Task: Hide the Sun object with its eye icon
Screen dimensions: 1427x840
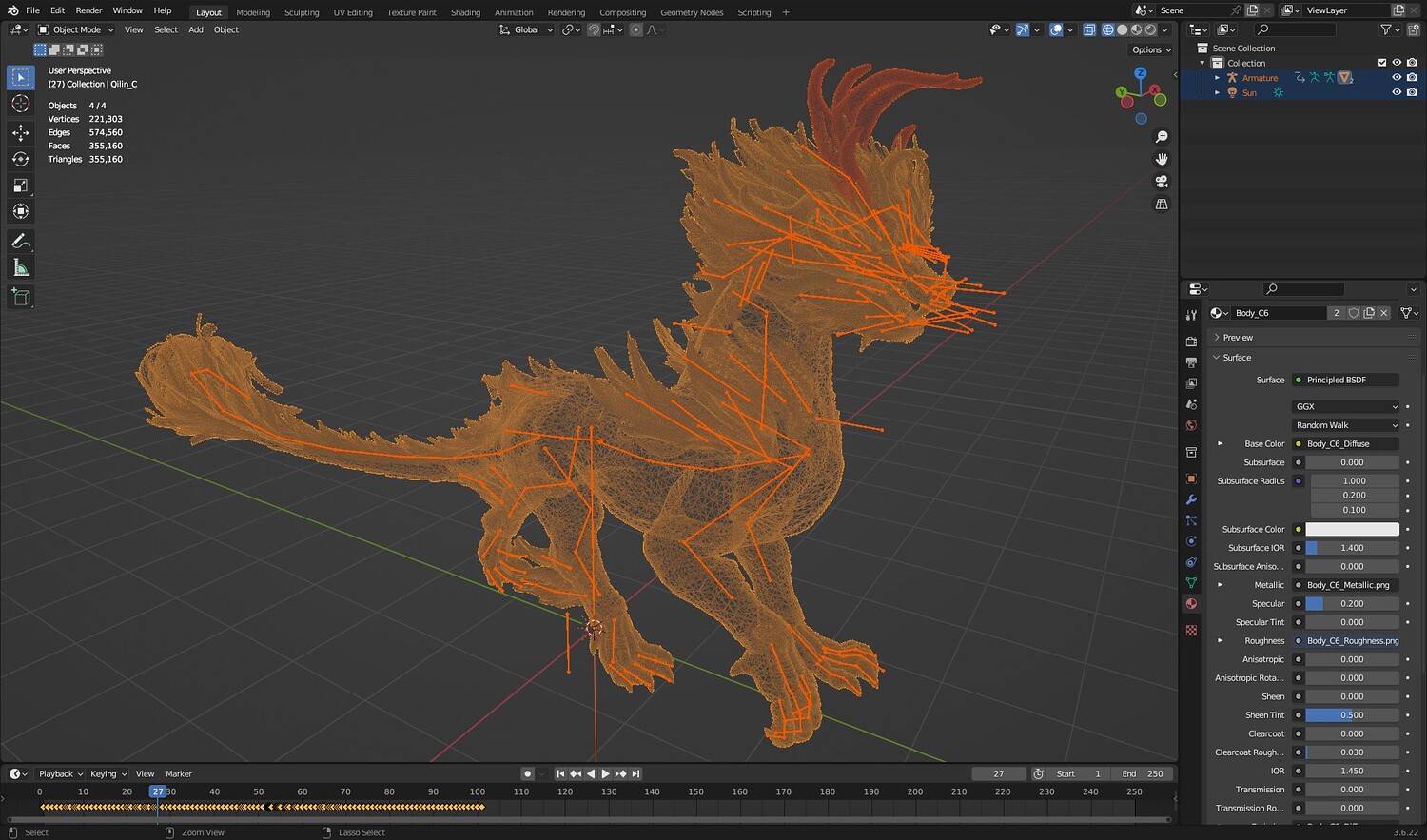Action: coord(1397,92)
